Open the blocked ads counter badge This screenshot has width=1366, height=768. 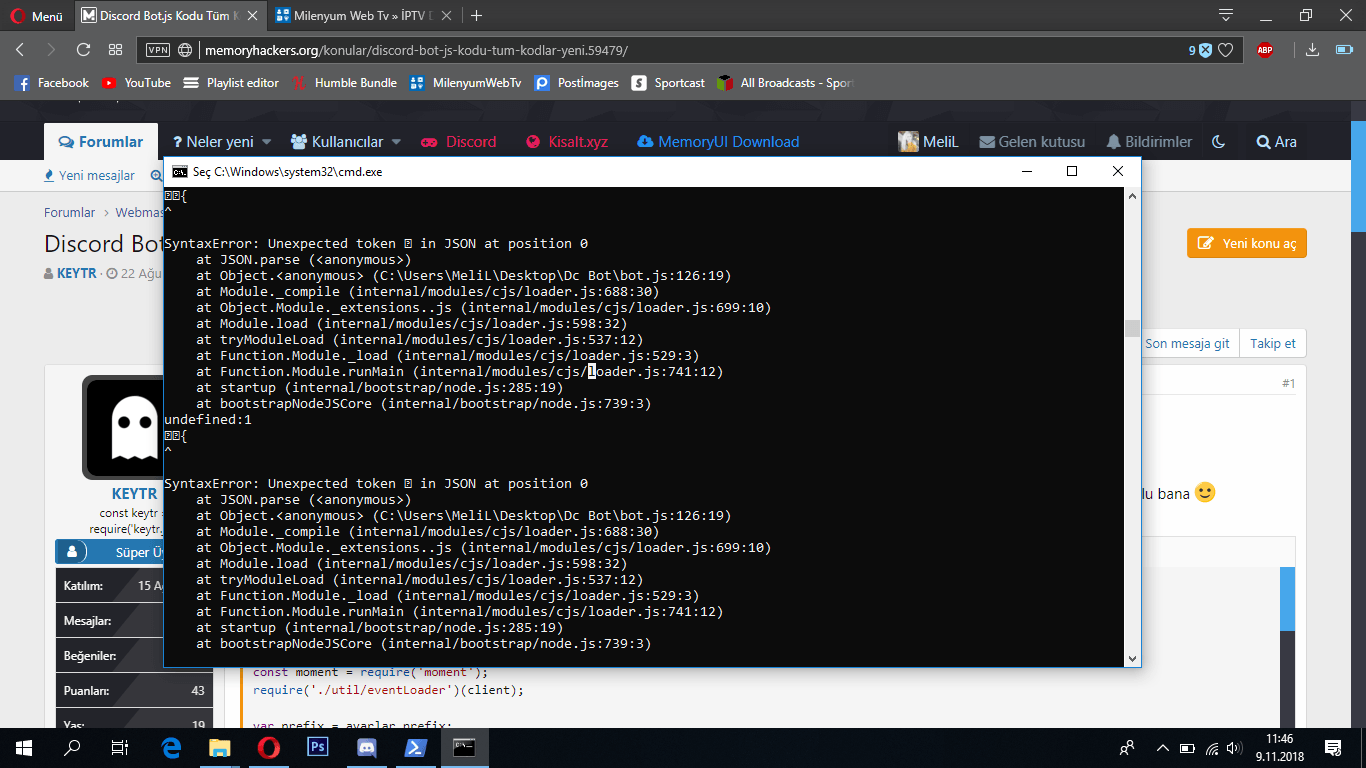click(1200, 50)
